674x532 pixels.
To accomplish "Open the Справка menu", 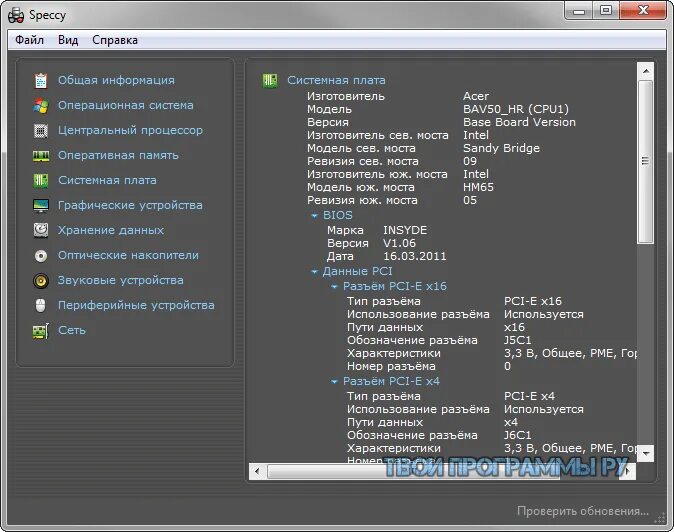I will click(x=115, y=40).
